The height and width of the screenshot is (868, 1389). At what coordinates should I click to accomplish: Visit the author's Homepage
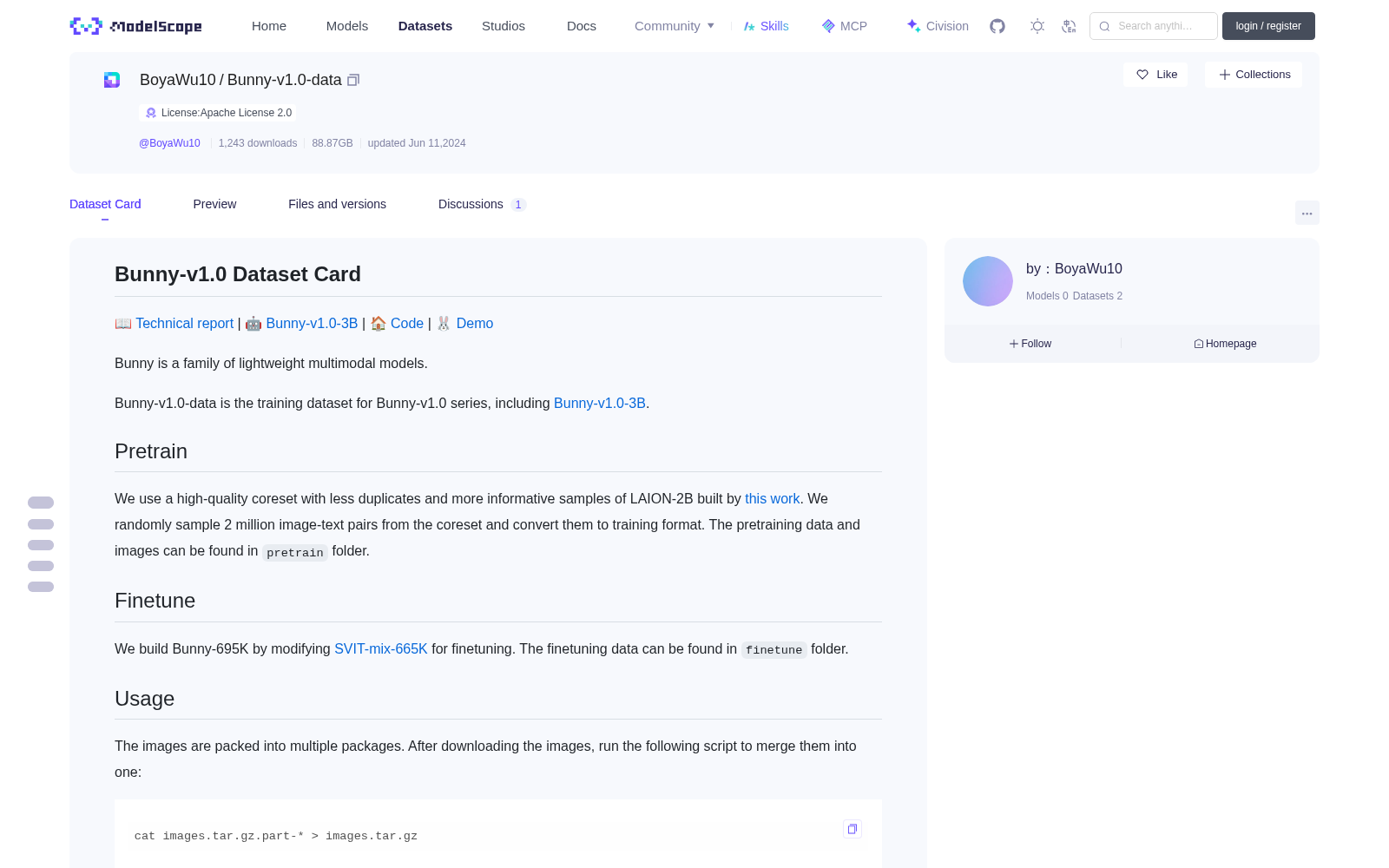click(1225, 344)
